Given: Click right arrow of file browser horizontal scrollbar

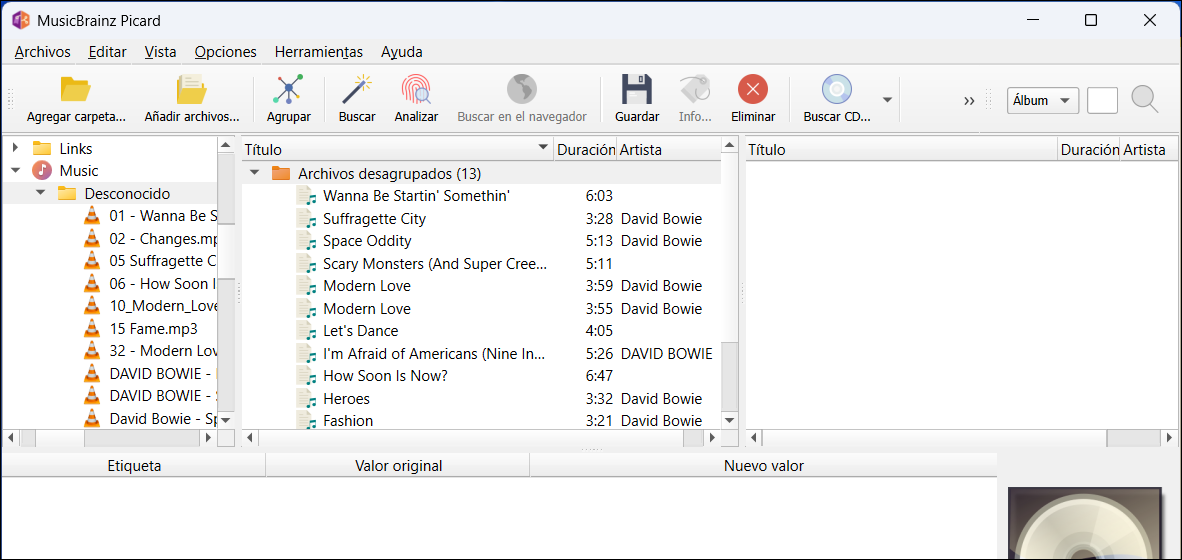Looking at the screenshot, I should coord(209,437).
